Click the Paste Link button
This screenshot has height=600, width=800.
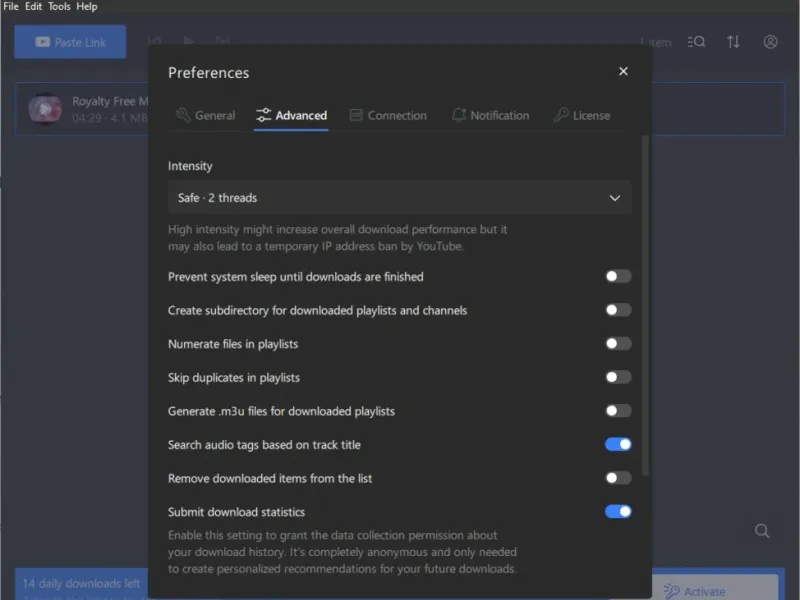pos(70,42)
